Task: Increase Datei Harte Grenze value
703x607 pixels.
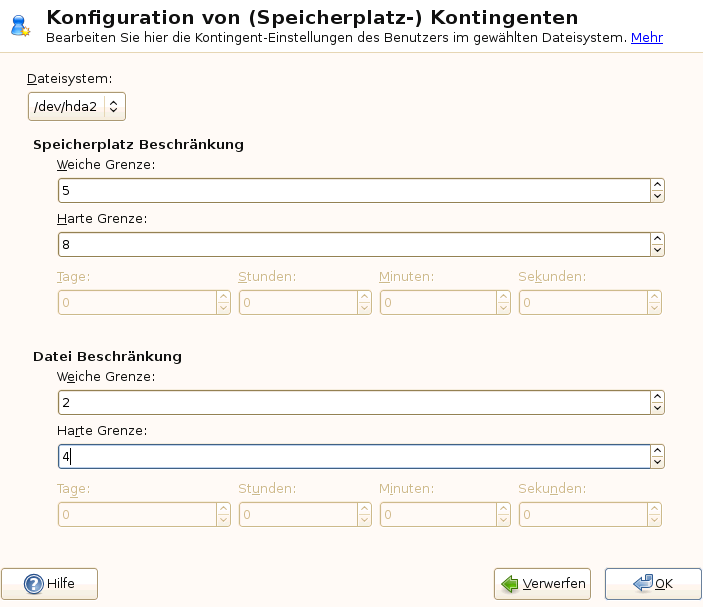Action: (657, 450)
